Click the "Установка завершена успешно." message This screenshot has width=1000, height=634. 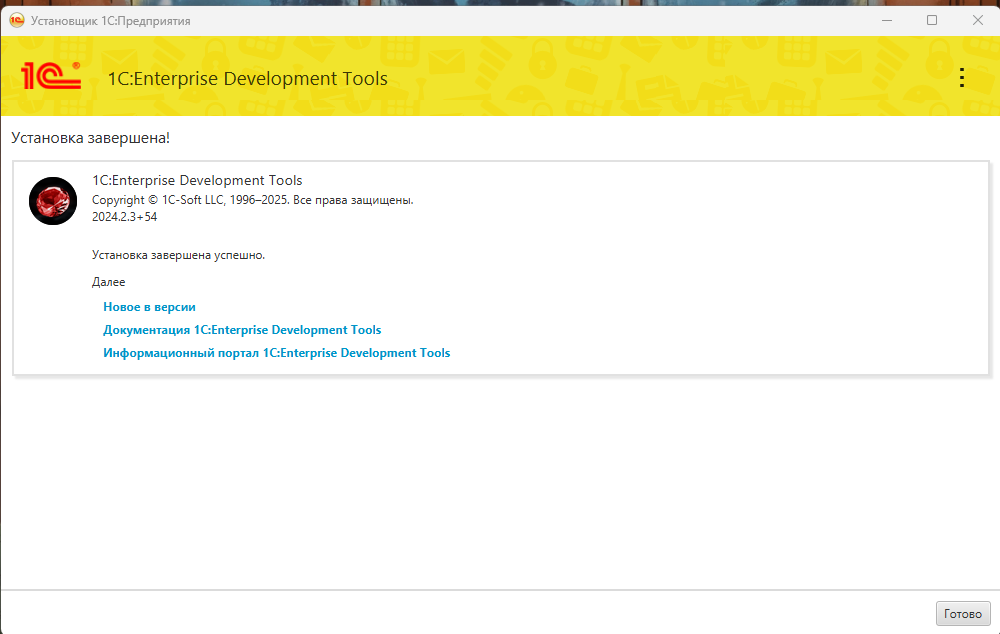pos(179,255)
